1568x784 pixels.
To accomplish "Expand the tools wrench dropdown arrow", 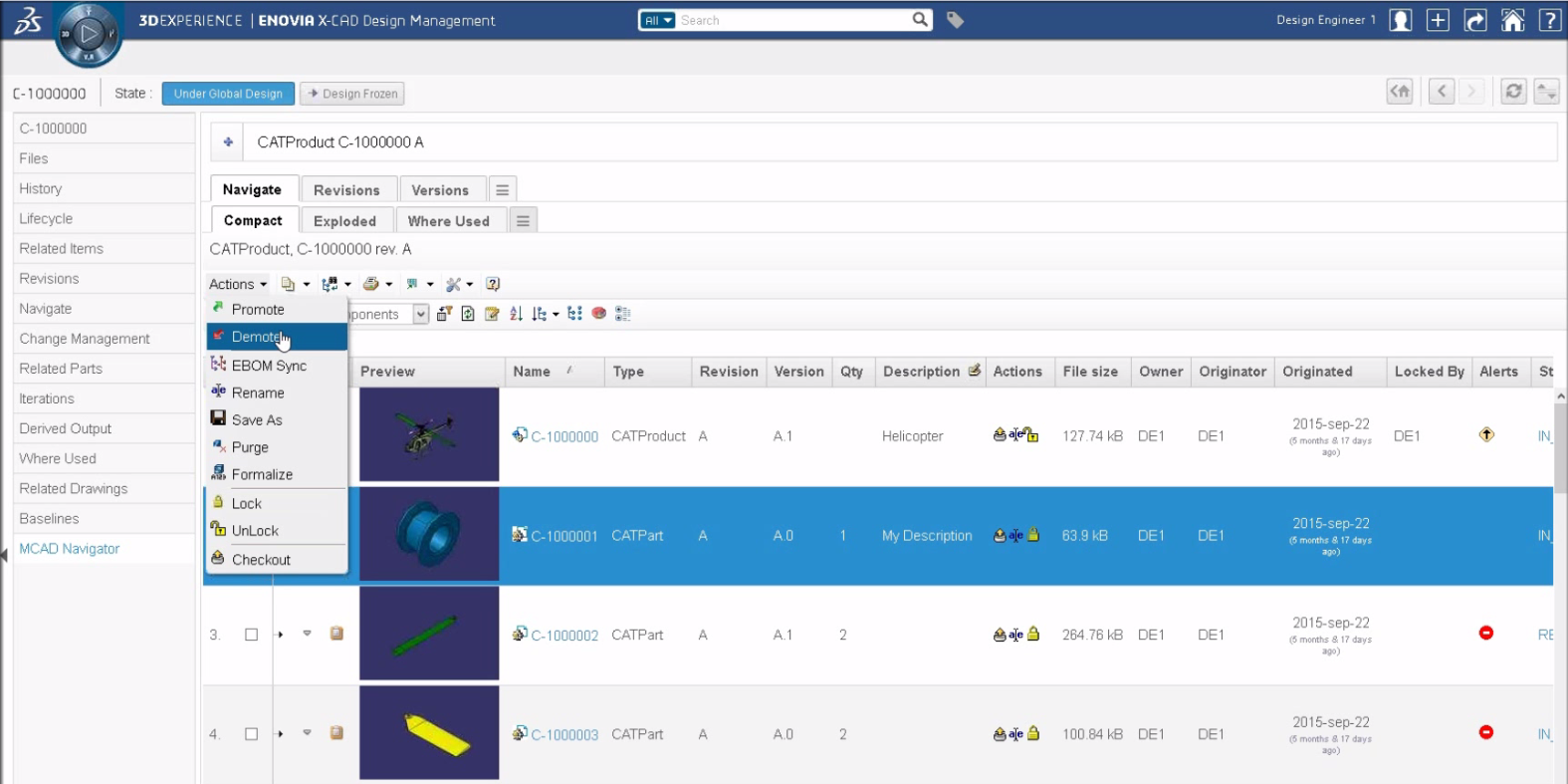I will tap(470, 284).
